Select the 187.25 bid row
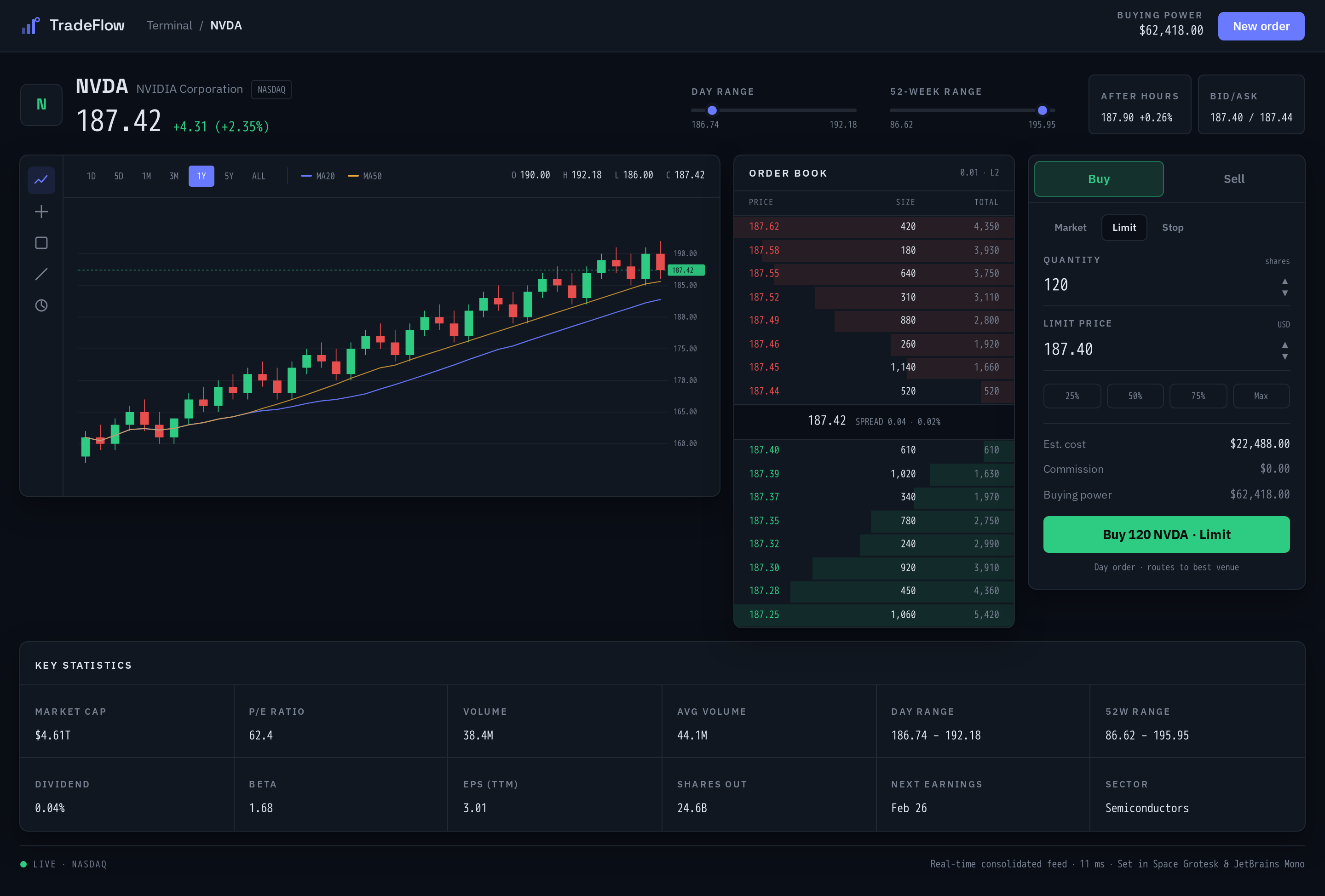The height and width of the screenshot is (896, 1325). [x=874, y=615]
